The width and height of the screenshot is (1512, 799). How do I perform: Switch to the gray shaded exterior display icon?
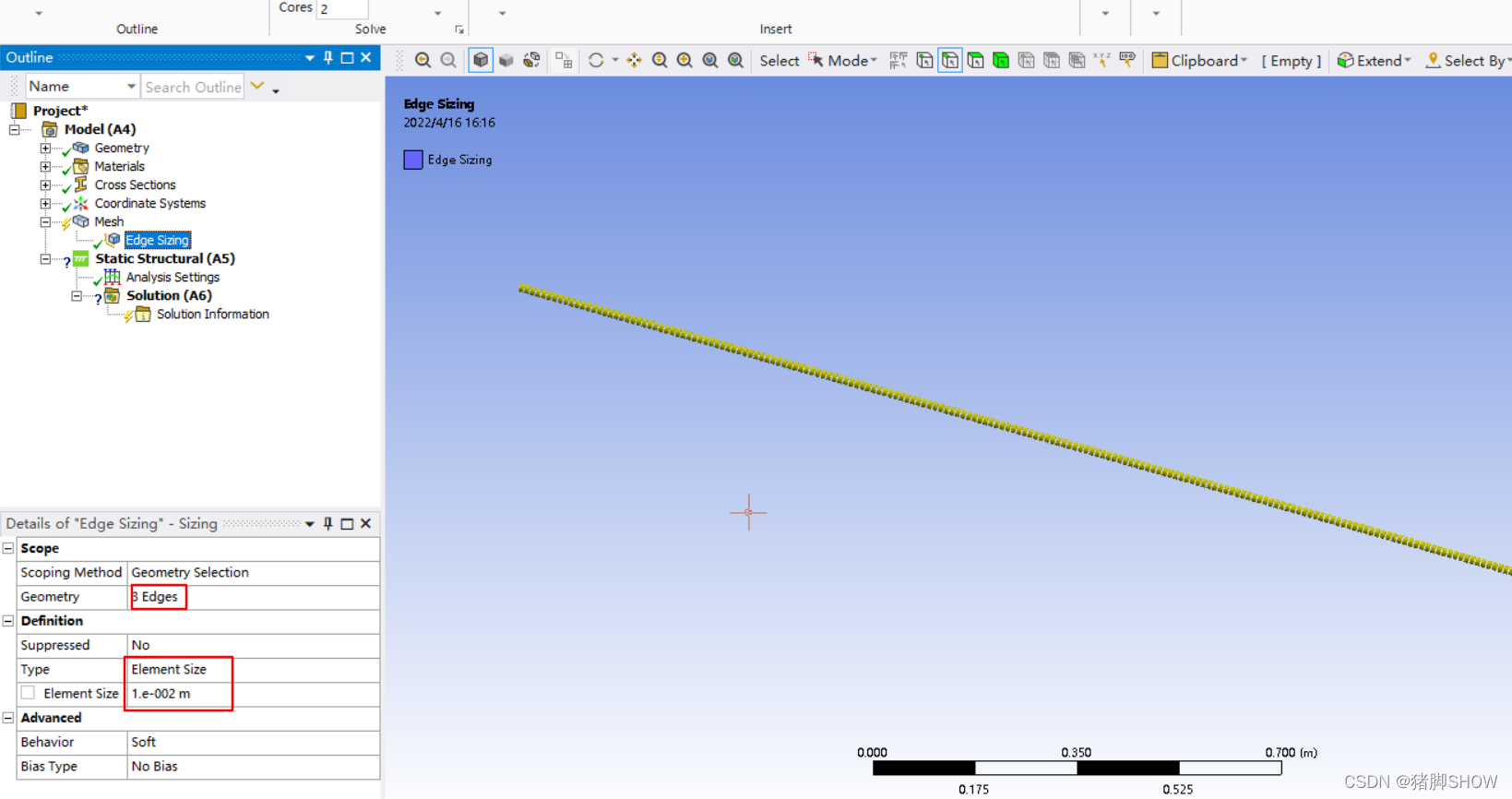tap(506, 61)
